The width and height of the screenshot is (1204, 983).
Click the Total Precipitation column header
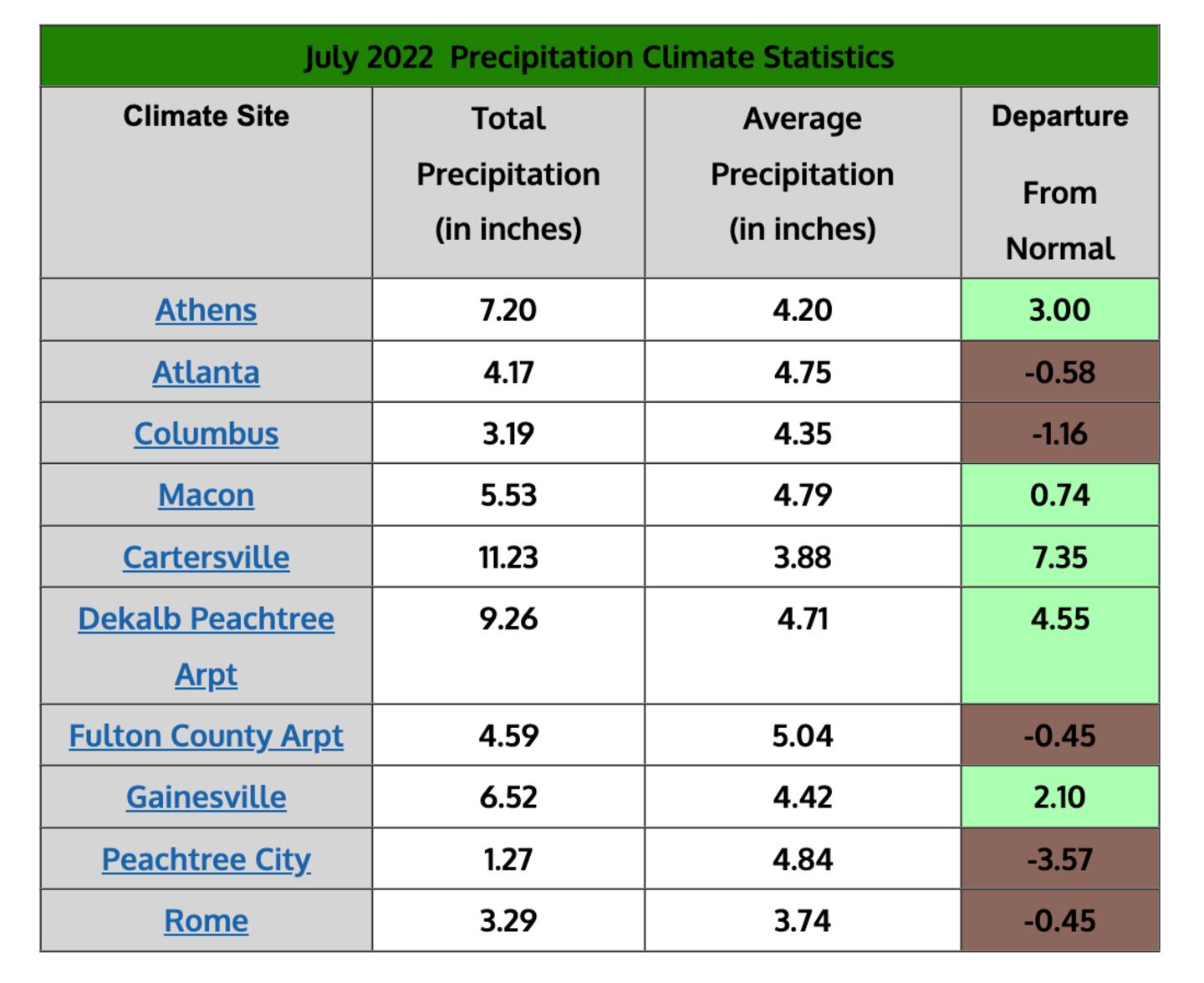tap(508, 174)
